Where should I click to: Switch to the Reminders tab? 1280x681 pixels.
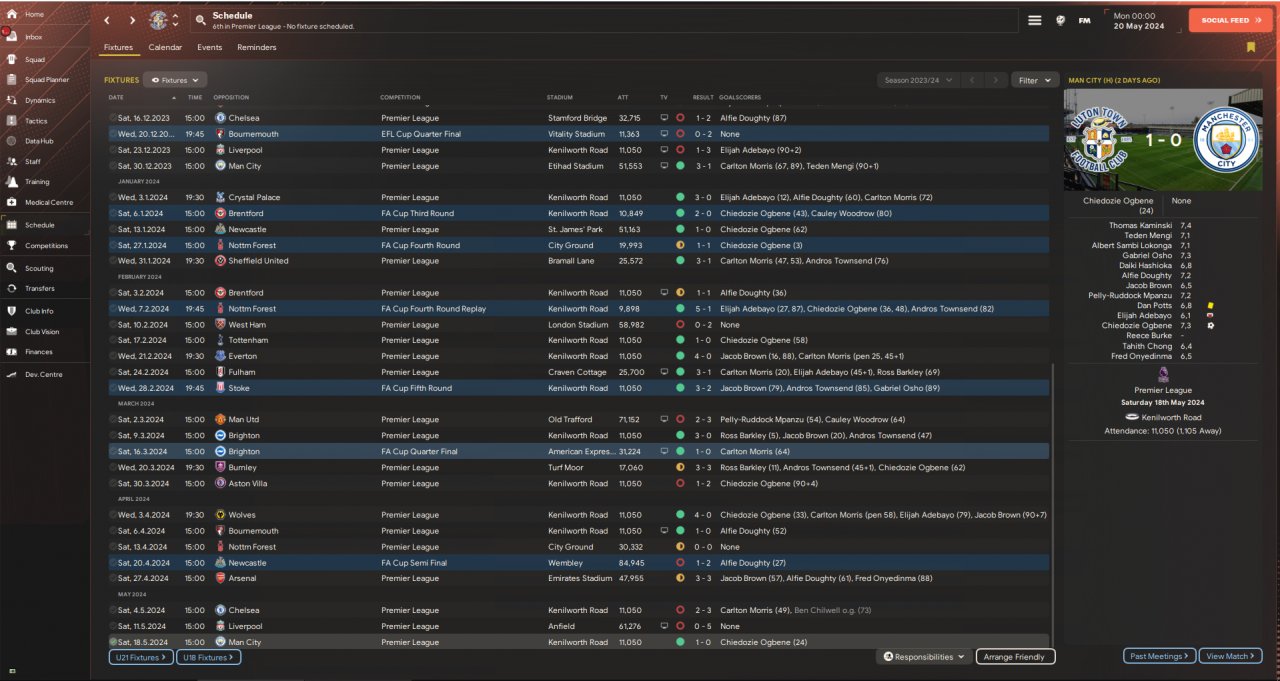(x=257, y=47)
